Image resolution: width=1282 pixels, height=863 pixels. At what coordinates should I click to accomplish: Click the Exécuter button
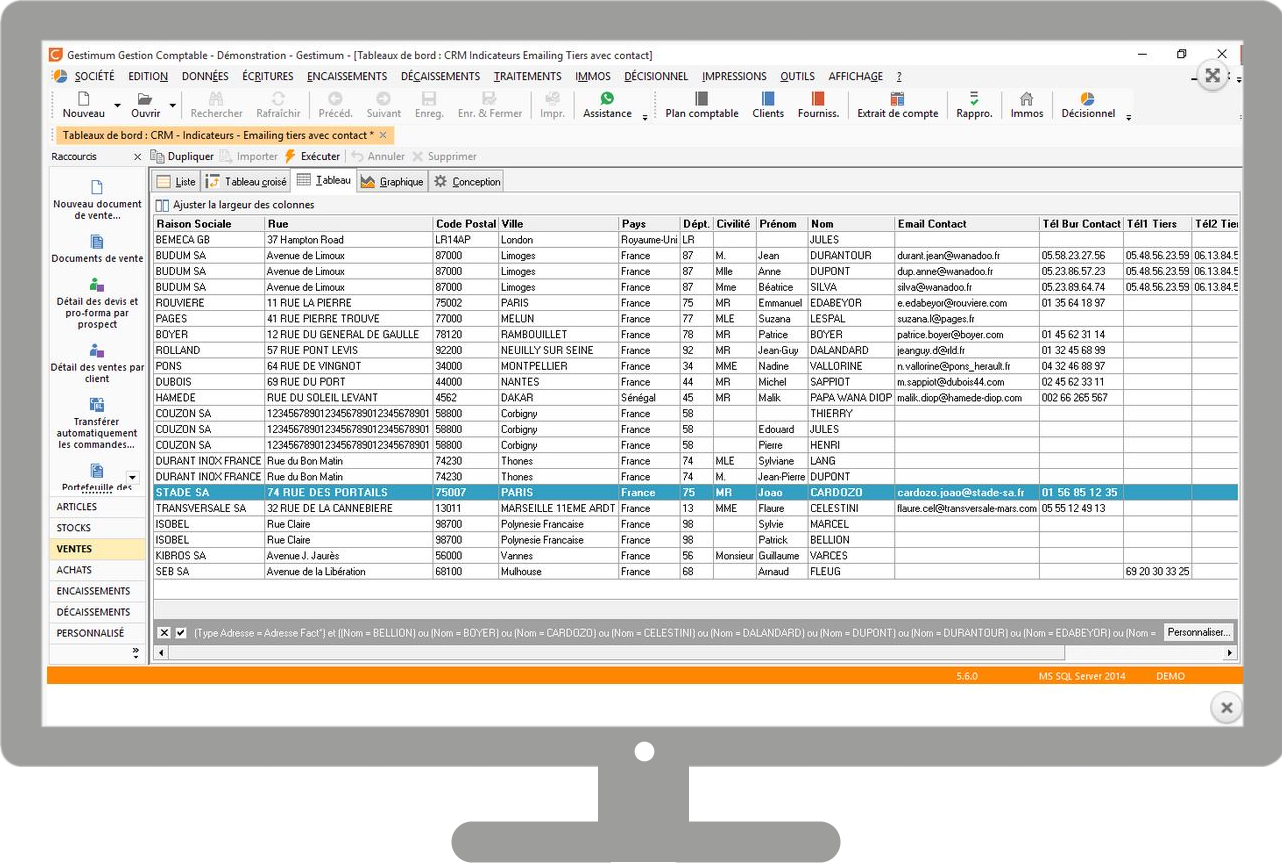(x=312, y=156)
